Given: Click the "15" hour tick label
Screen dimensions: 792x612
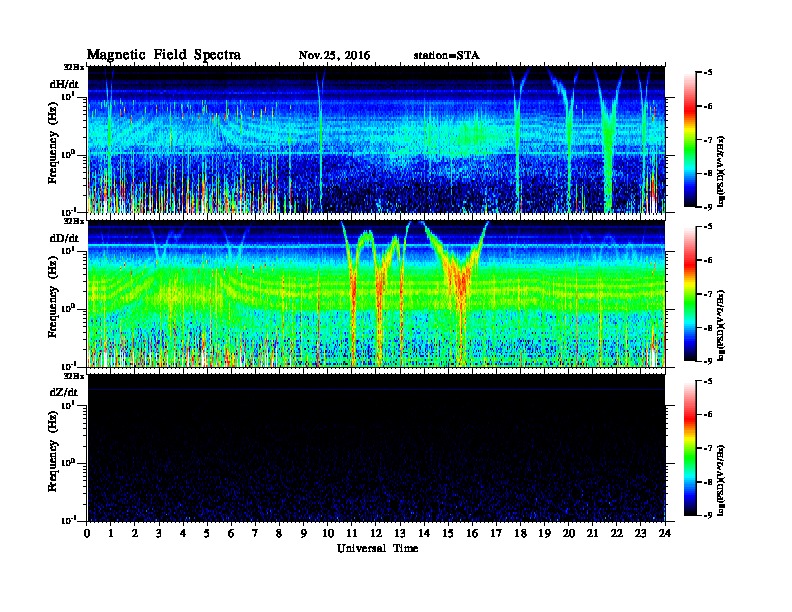Looking at the screenshot, I should coord(448,534).
